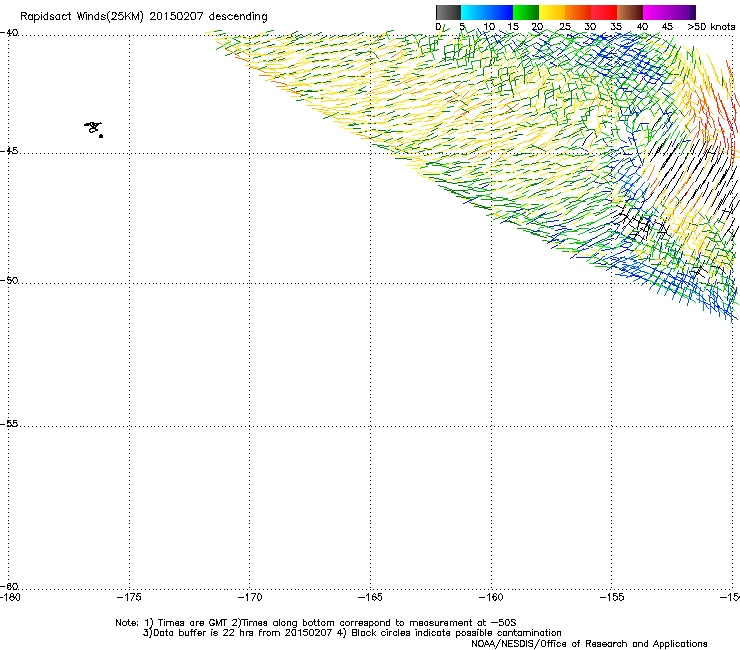The image size is (740, 650).
Task: Click the red 30-35 knots legend segment
Action: [604, 12]
